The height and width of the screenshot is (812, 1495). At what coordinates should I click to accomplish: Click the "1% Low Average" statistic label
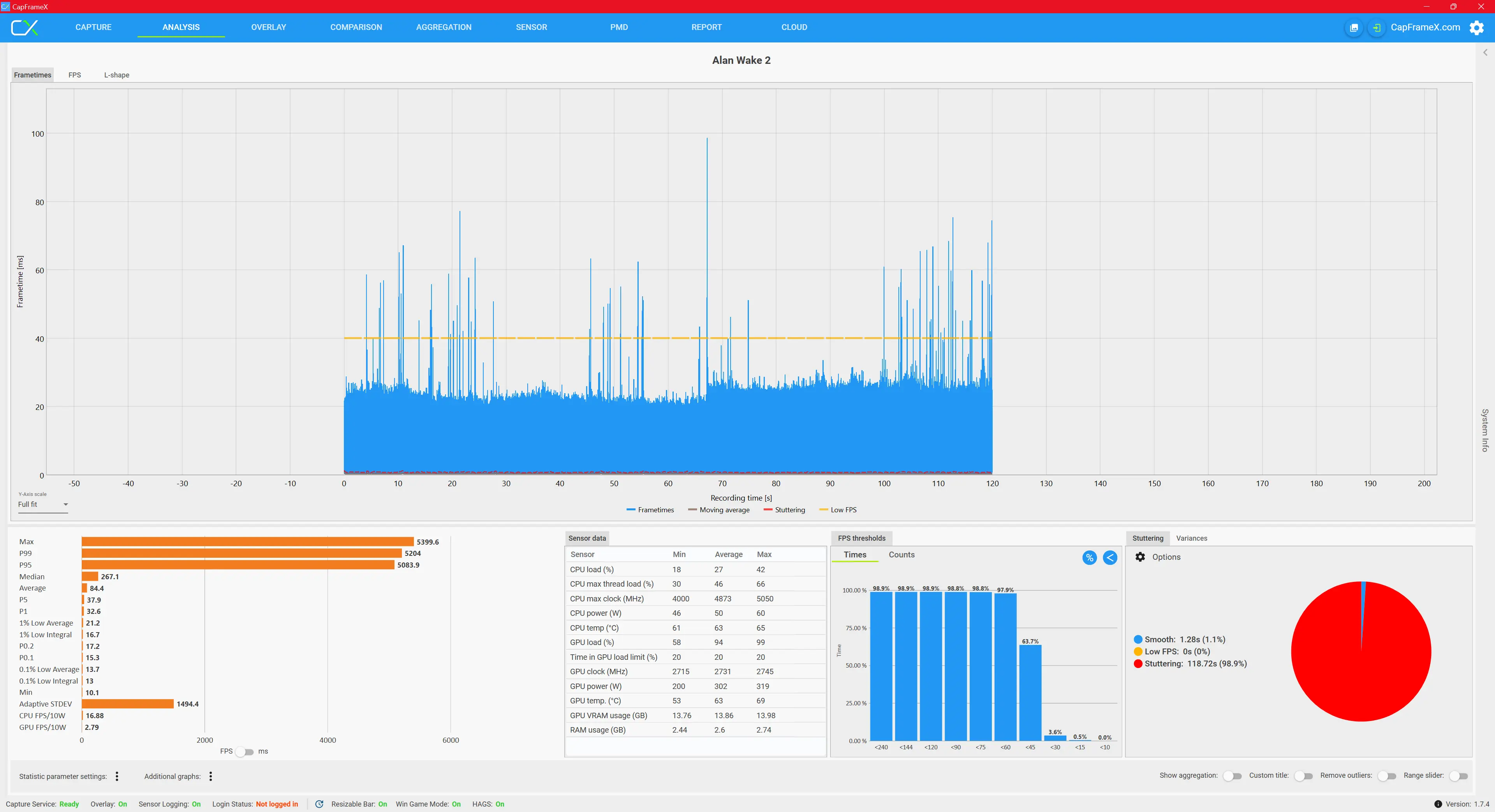46,623
